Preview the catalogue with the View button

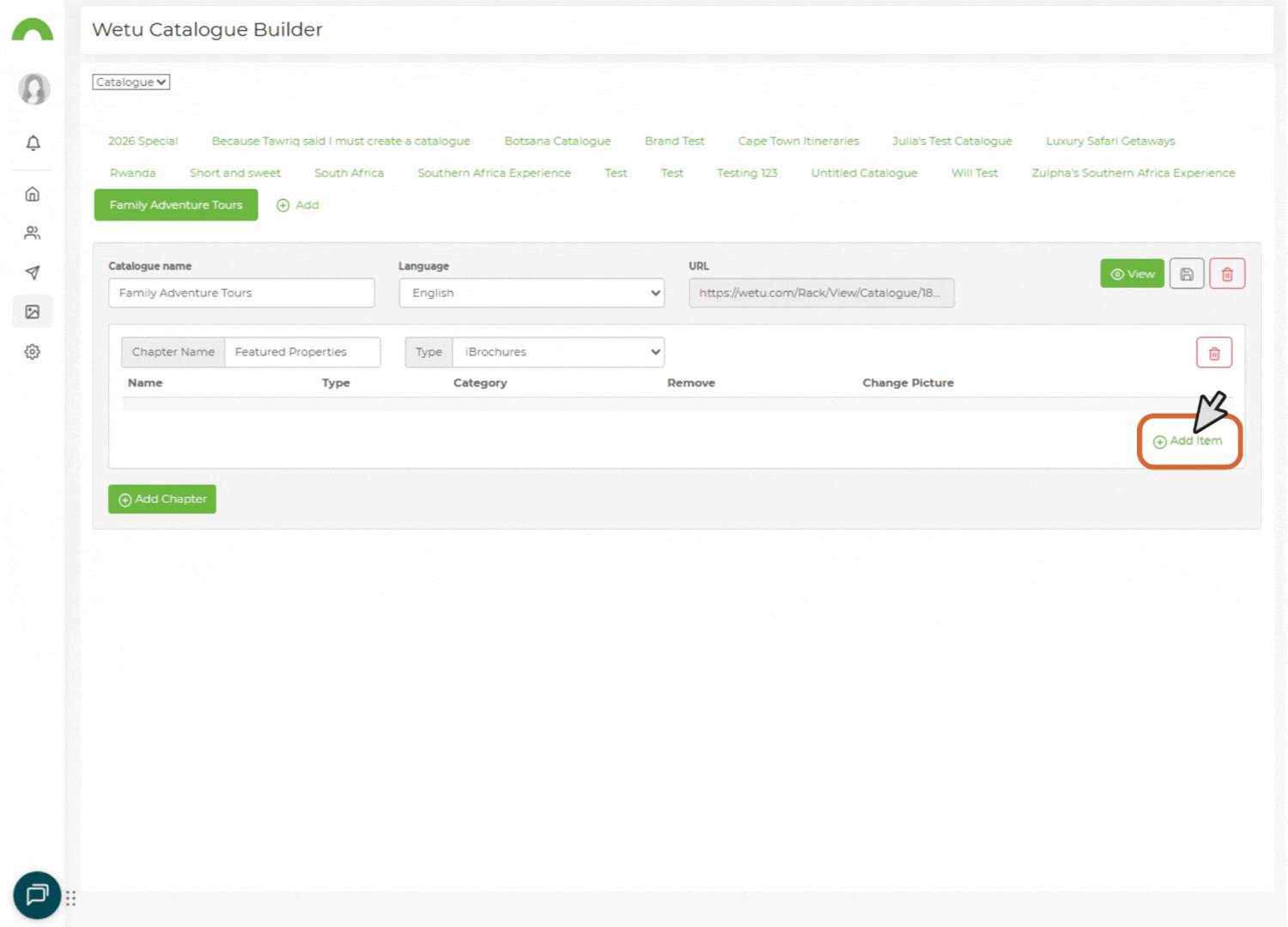tap(1132, 273)
